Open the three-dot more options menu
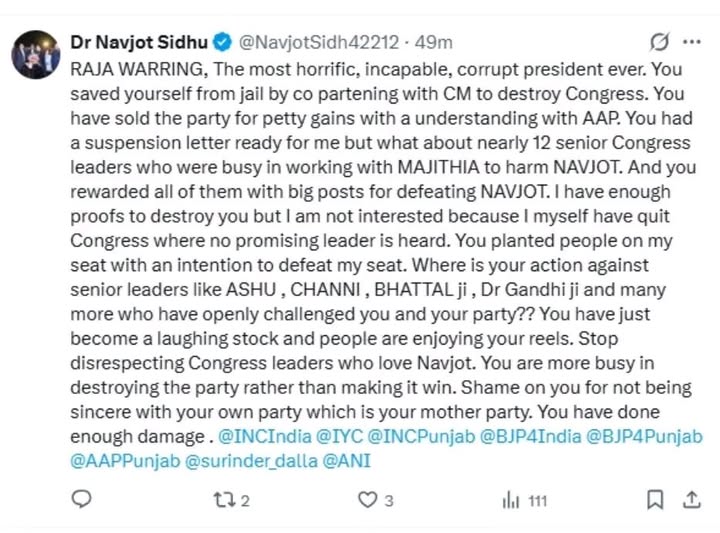Viewport: 720px width, 533px height. 689,42
